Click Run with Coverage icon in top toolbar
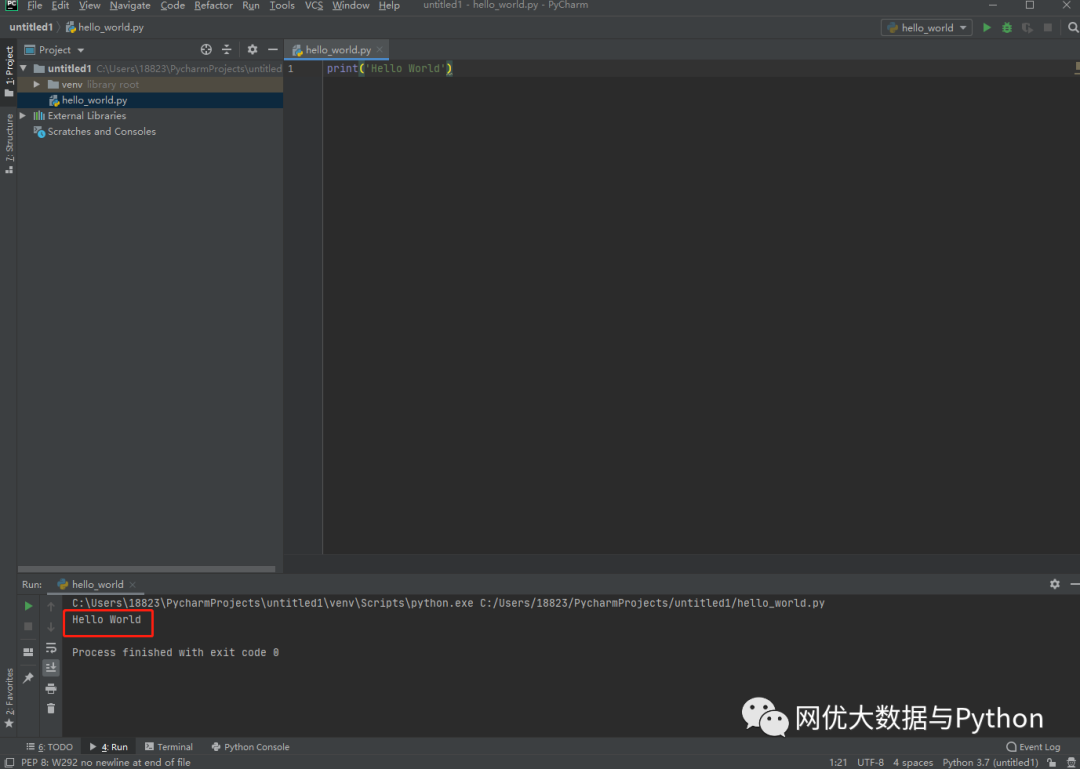Viewport: 1080px width, 769px height. [1027, 28]
